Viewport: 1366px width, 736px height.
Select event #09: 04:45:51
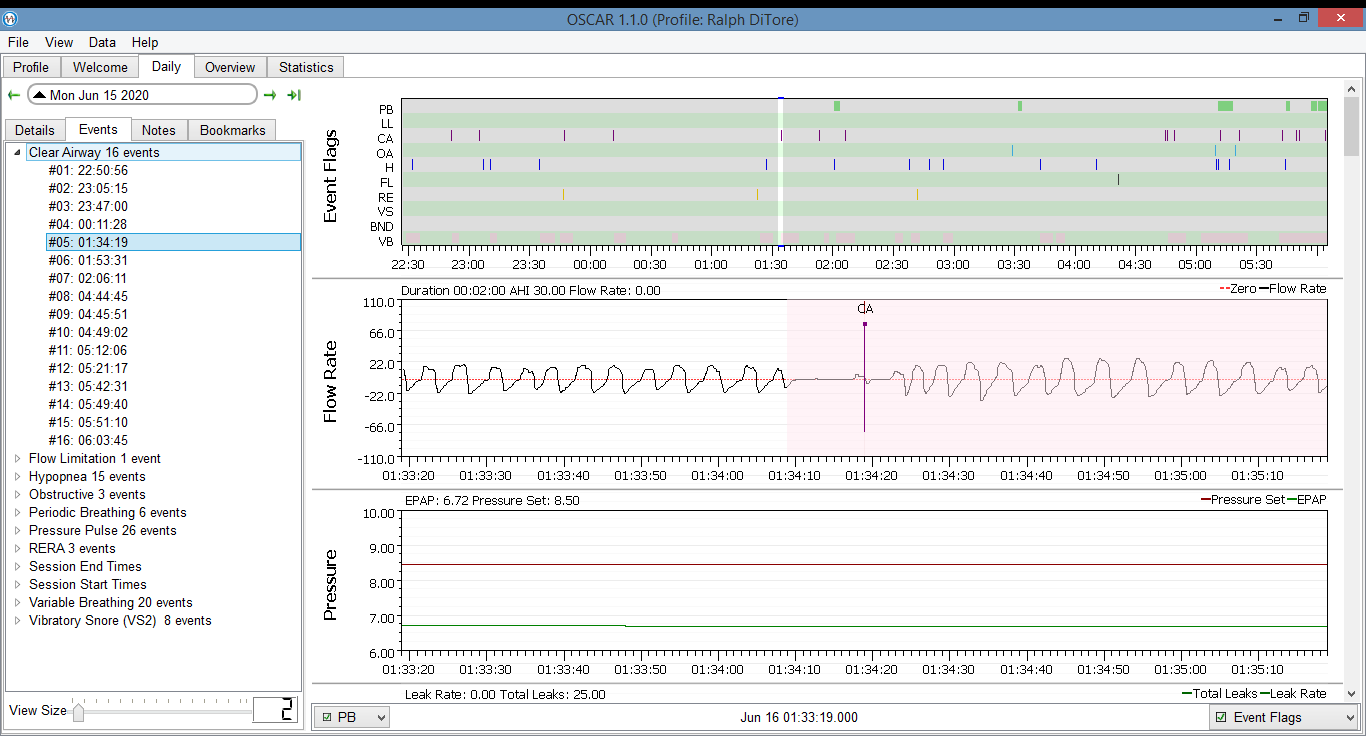[88, 315]
